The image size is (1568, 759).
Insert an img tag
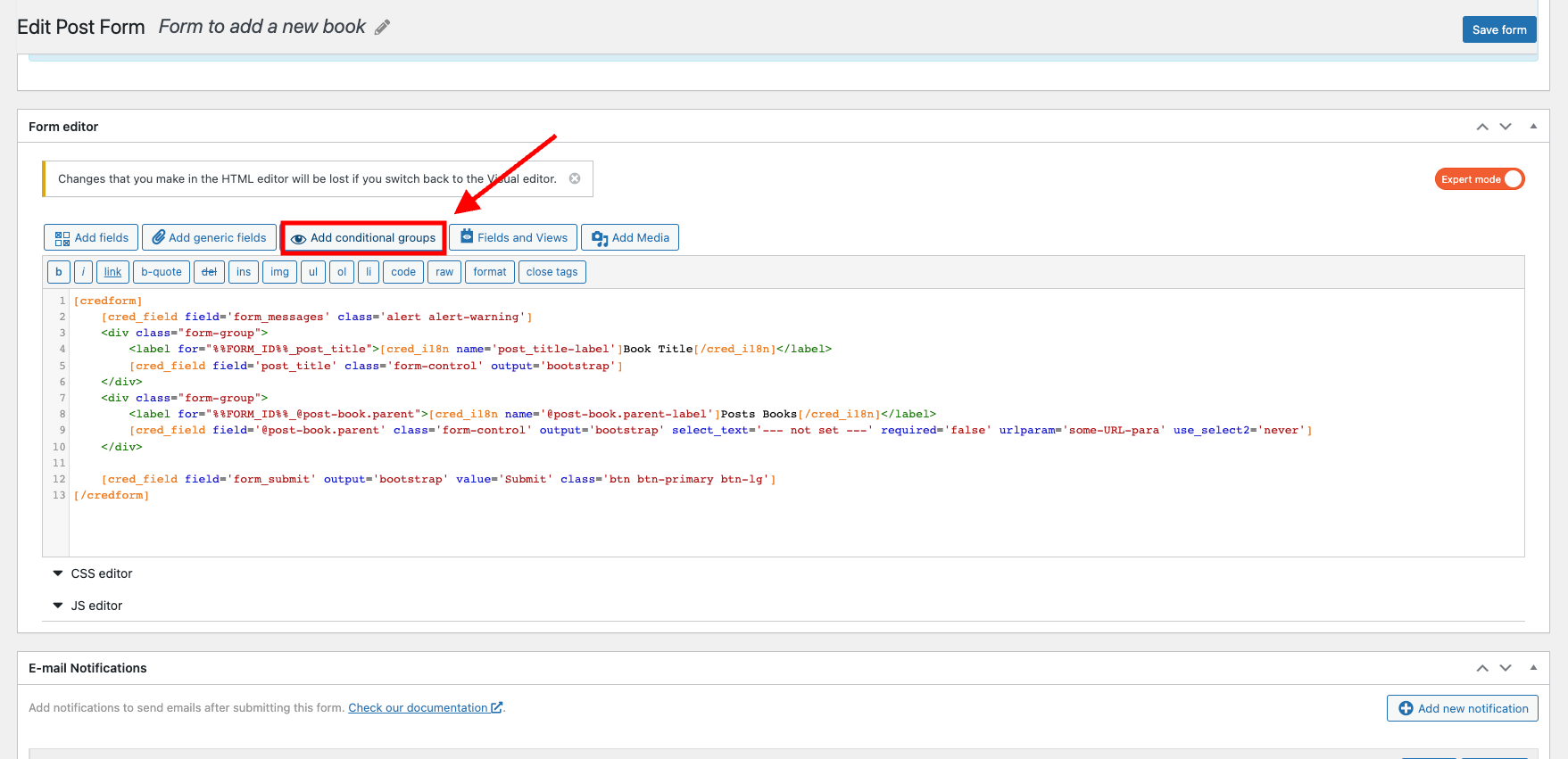point(279,272)
